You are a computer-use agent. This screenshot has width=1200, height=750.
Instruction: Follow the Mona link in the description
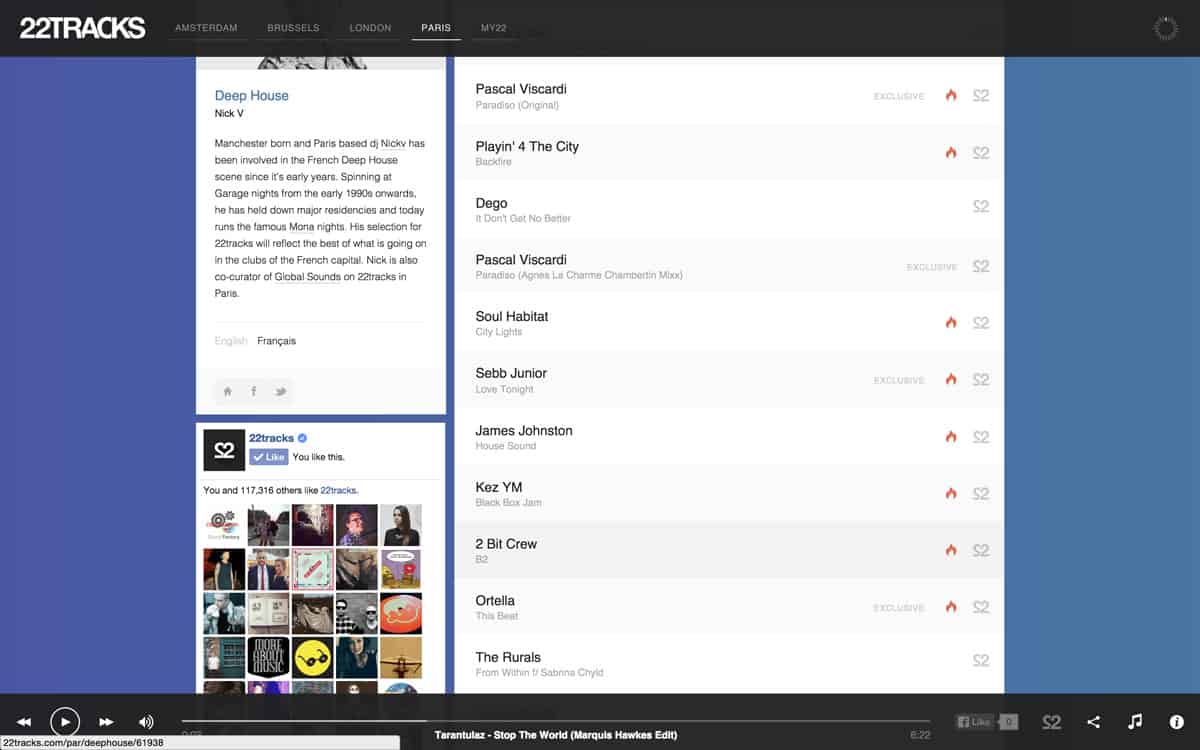click(x=302, y=227)
